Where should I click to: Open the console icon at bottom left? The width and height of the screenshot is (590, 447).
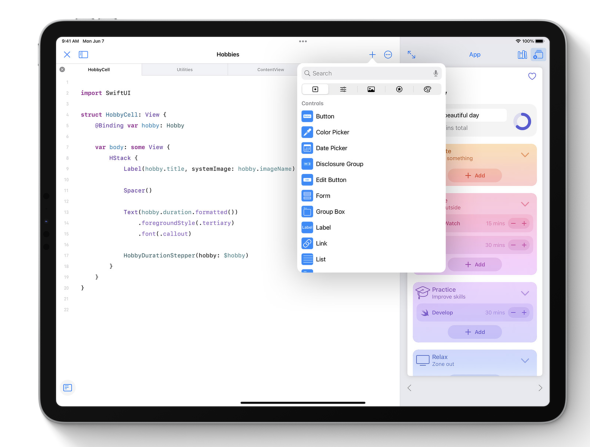pos(67,388)
